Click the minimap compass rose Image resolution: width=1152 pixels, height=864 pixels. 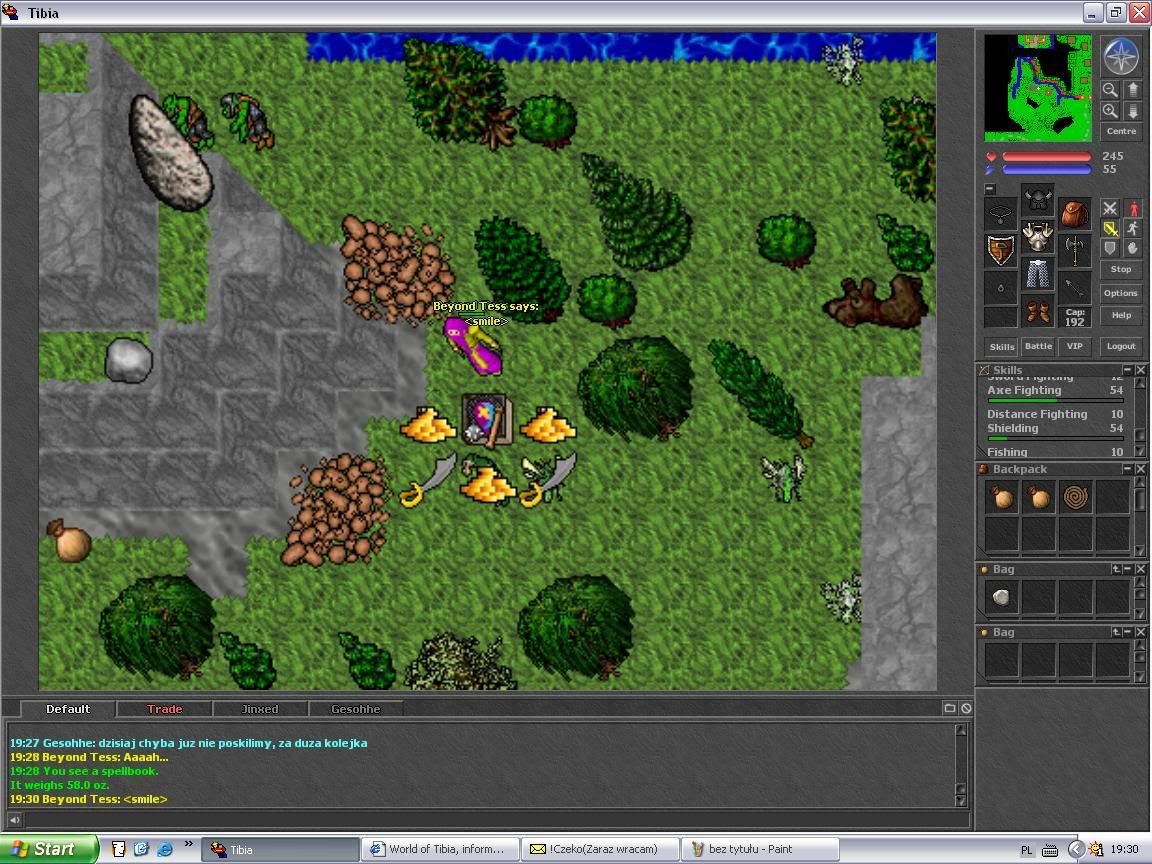pos(1121,56)
